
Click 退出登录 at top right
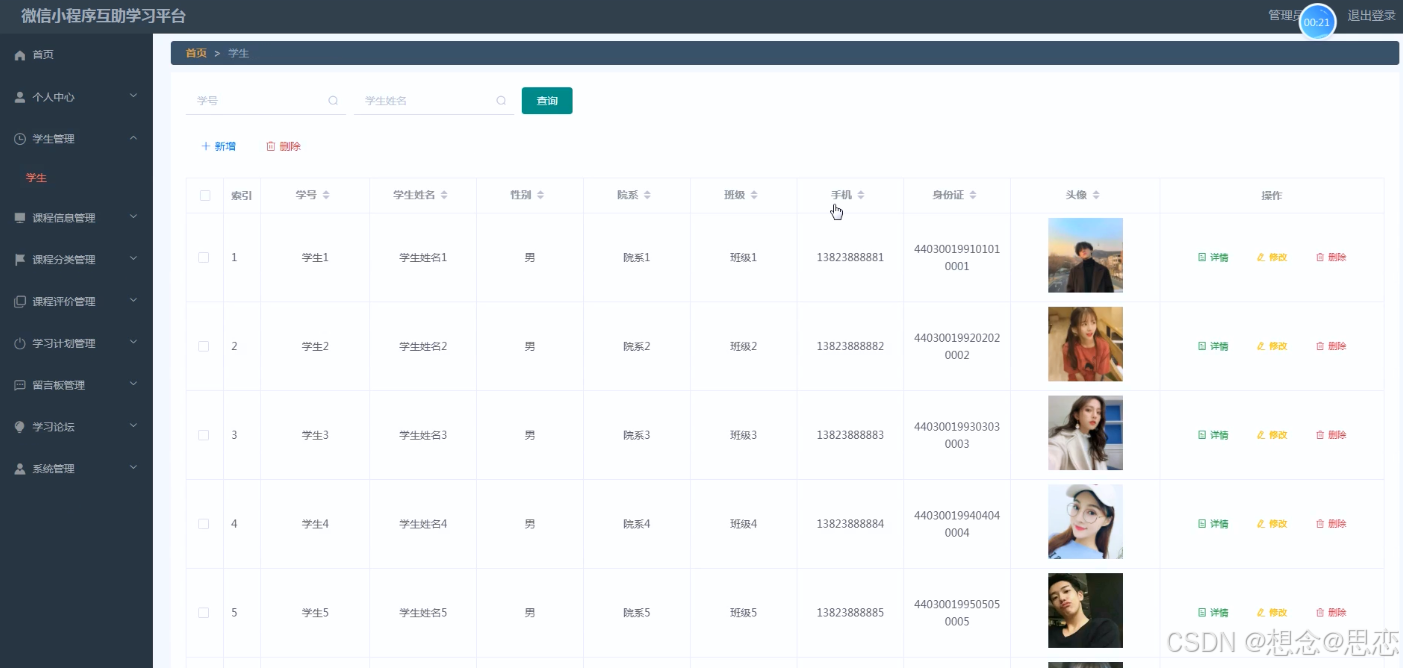1371,16
